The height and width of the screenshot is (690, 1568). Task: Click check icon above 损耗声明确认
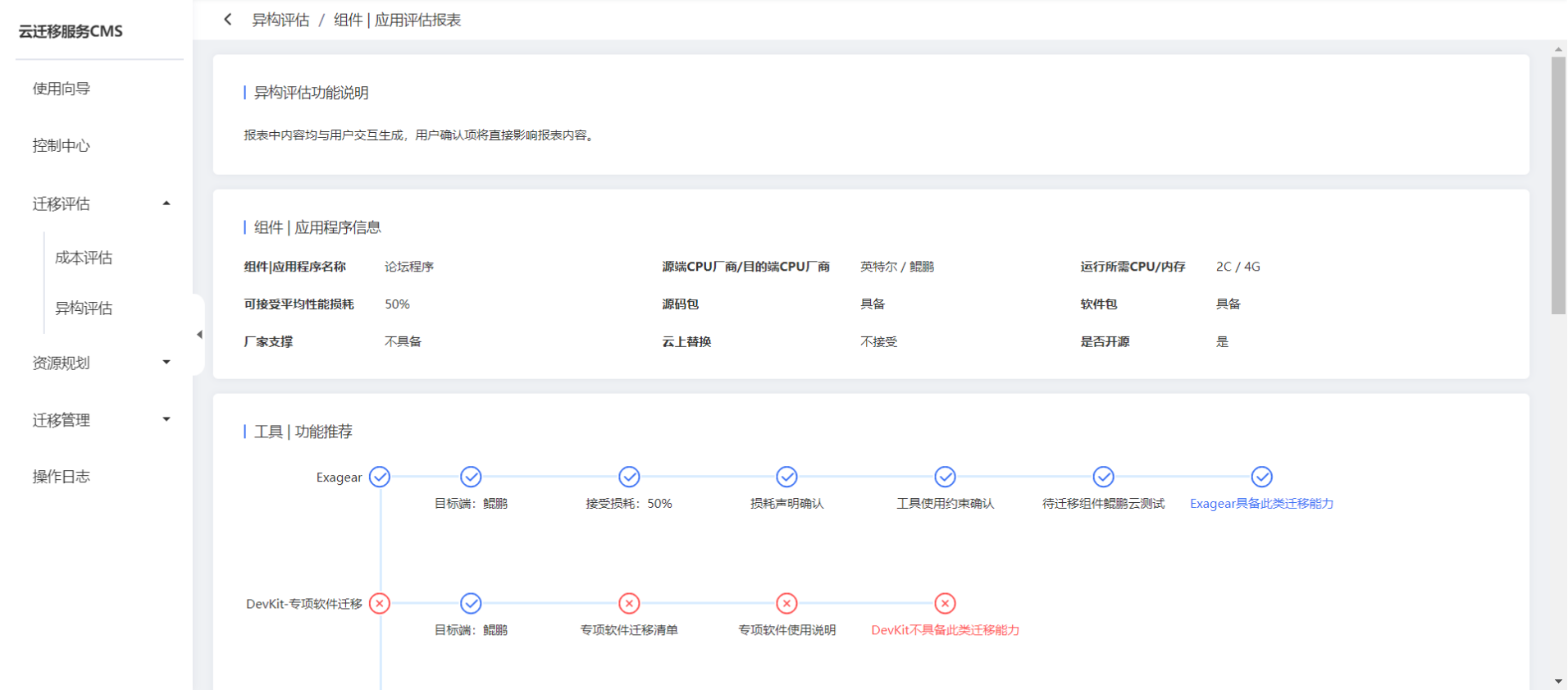[786, 477]
